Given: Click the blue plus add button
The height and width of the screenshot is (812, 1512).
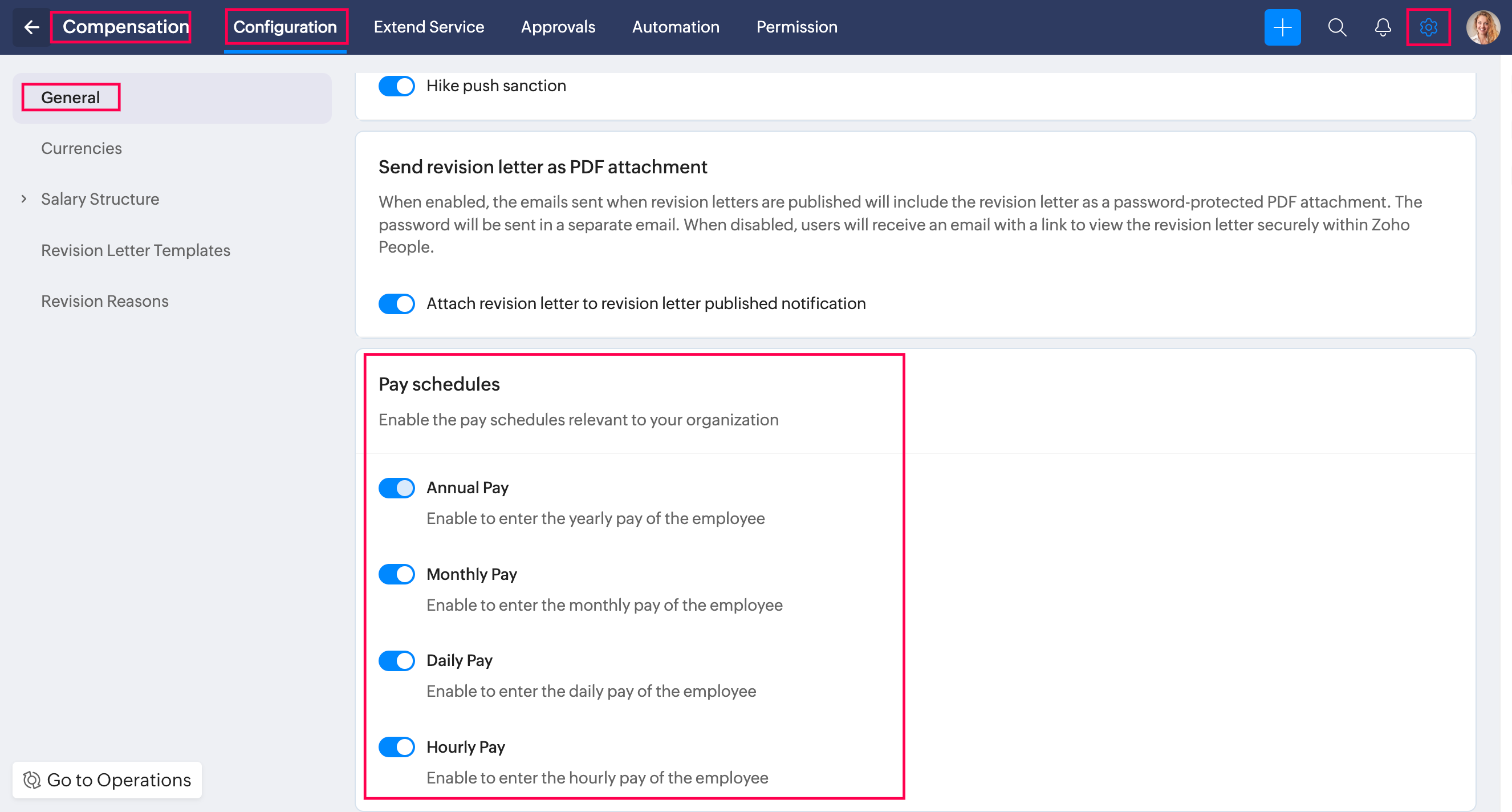Looking at the screenshot, I should coord(1282,27).
